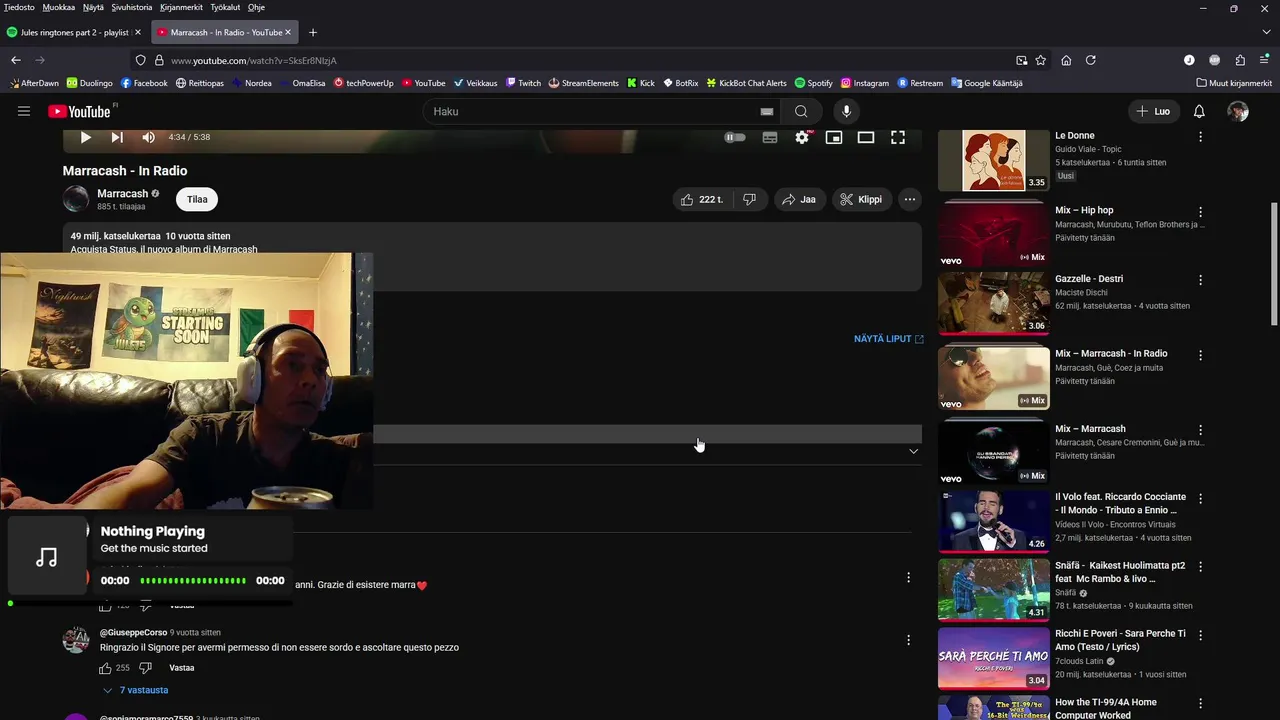The width and height of the screenshot is (1280, 720).
Task: Expand the section chevron below tickets
Action: click(x=913, y=452)
